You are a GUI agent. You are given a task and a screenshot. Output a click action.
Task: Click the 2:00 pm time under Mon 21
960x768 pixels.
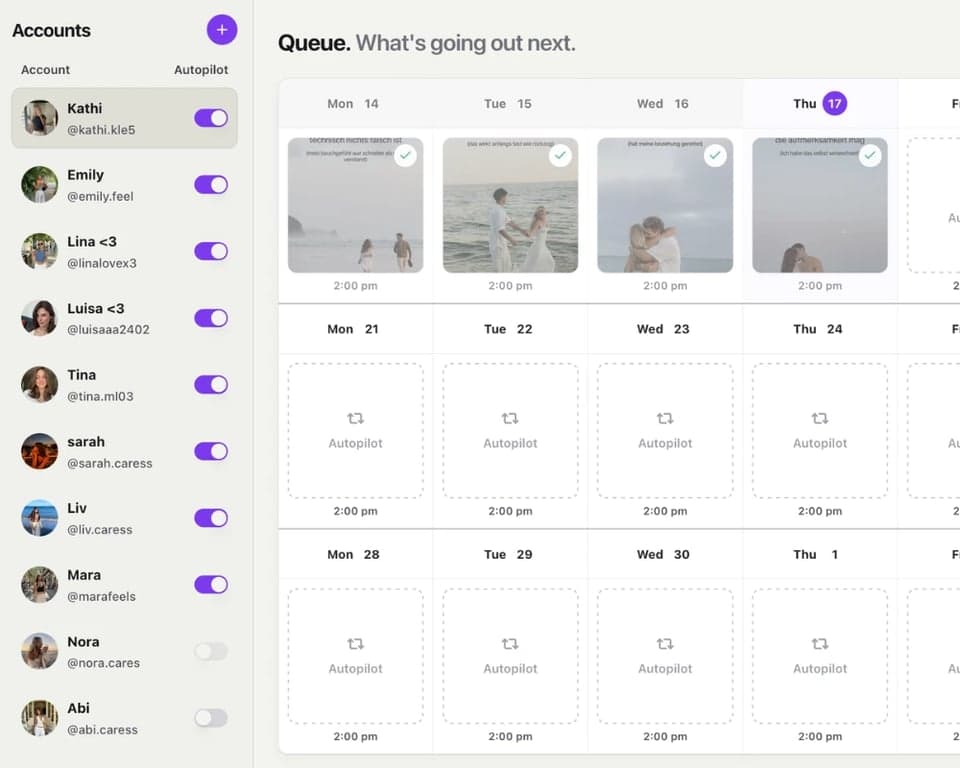355,511
